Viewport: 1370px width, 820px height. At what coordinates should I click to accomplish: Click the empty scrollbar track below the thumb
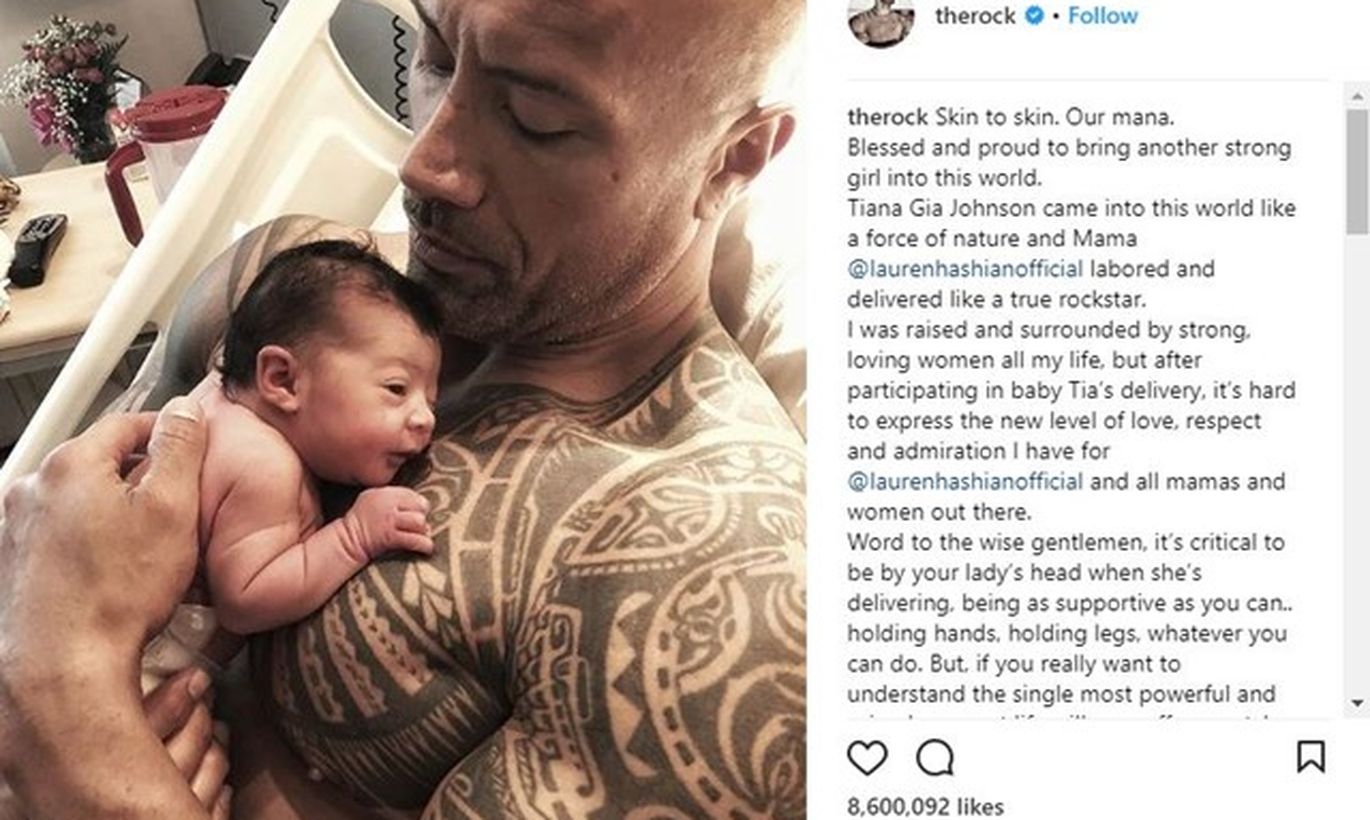(1357, 464)
